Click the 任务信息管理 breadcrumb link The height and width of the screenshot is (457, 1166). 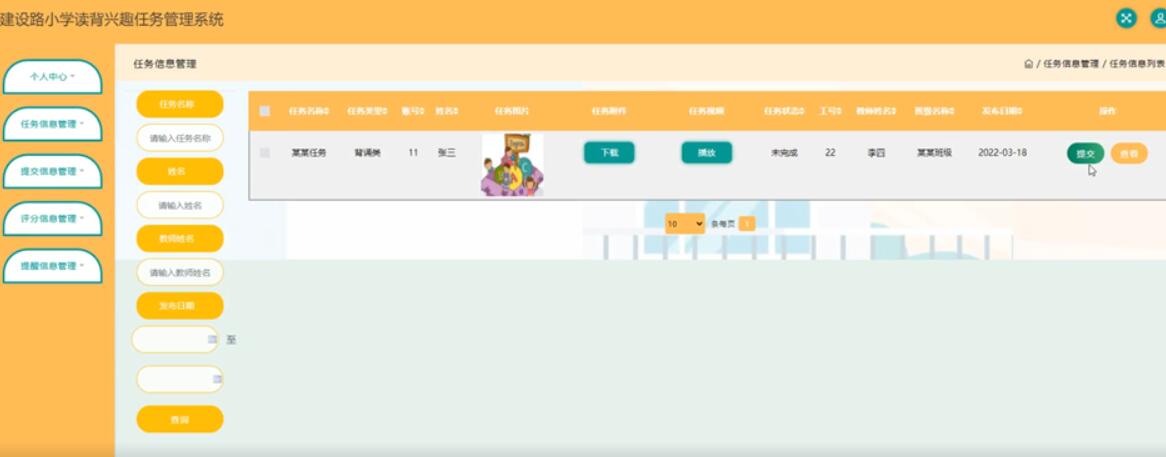click(1071, 64)
